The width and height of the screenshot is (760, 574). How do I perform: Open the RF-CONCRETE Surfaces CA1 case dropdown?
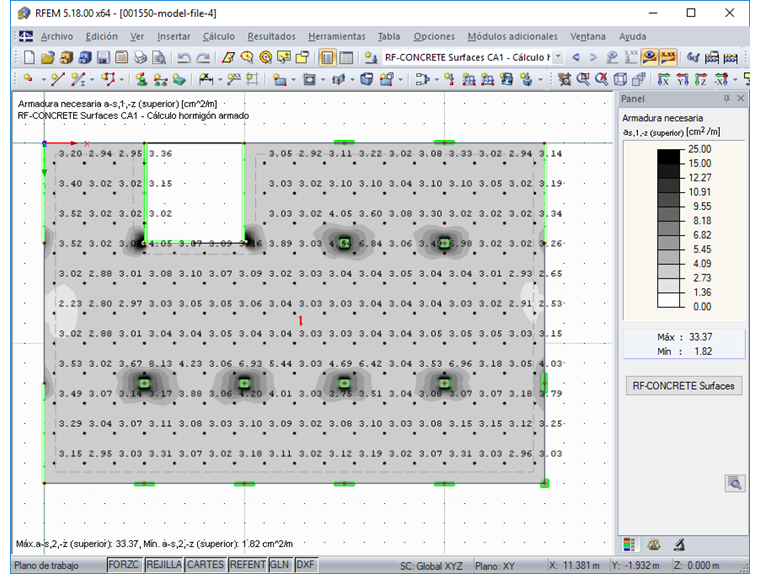pyautogui.click(x=558, y=57)
